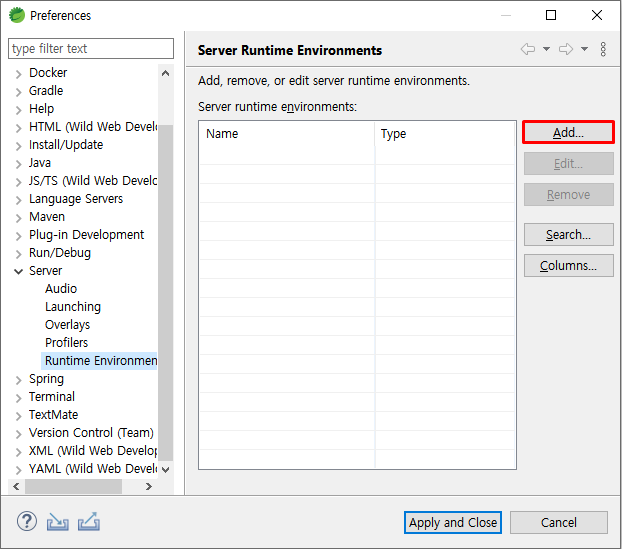Collapse the Server tree node
The height and width of the screenshot is (549, 622).
[18, 271]
